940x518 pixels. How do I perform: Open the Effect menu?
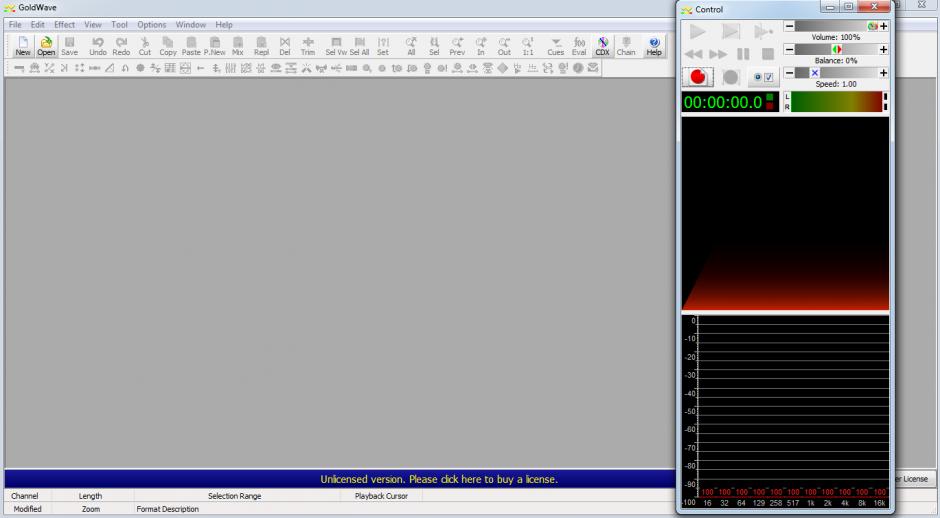[64, 25]
